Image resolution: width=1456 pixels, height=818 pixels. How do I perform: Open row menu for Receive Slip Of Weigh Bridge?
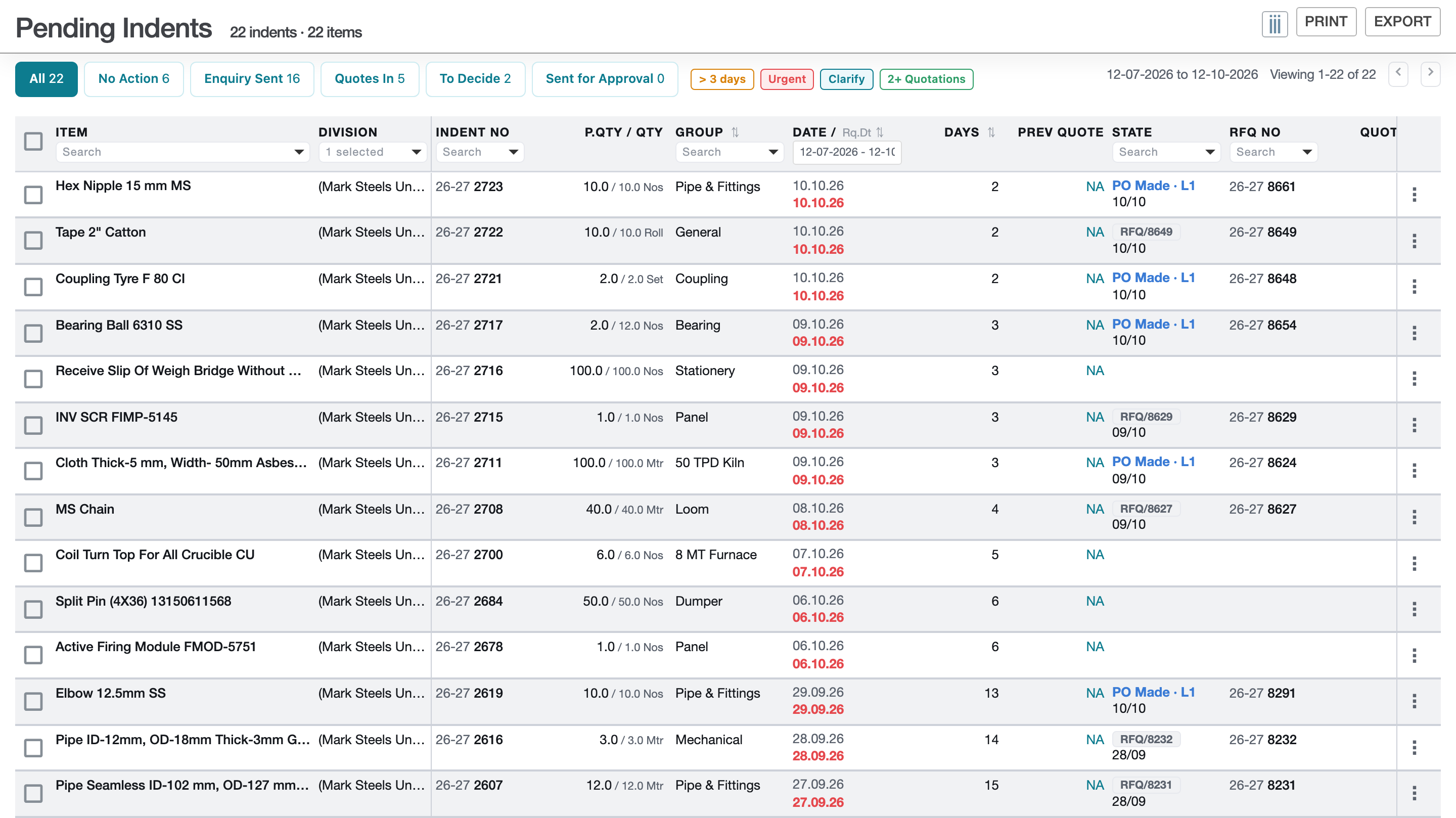point(1414,379)
